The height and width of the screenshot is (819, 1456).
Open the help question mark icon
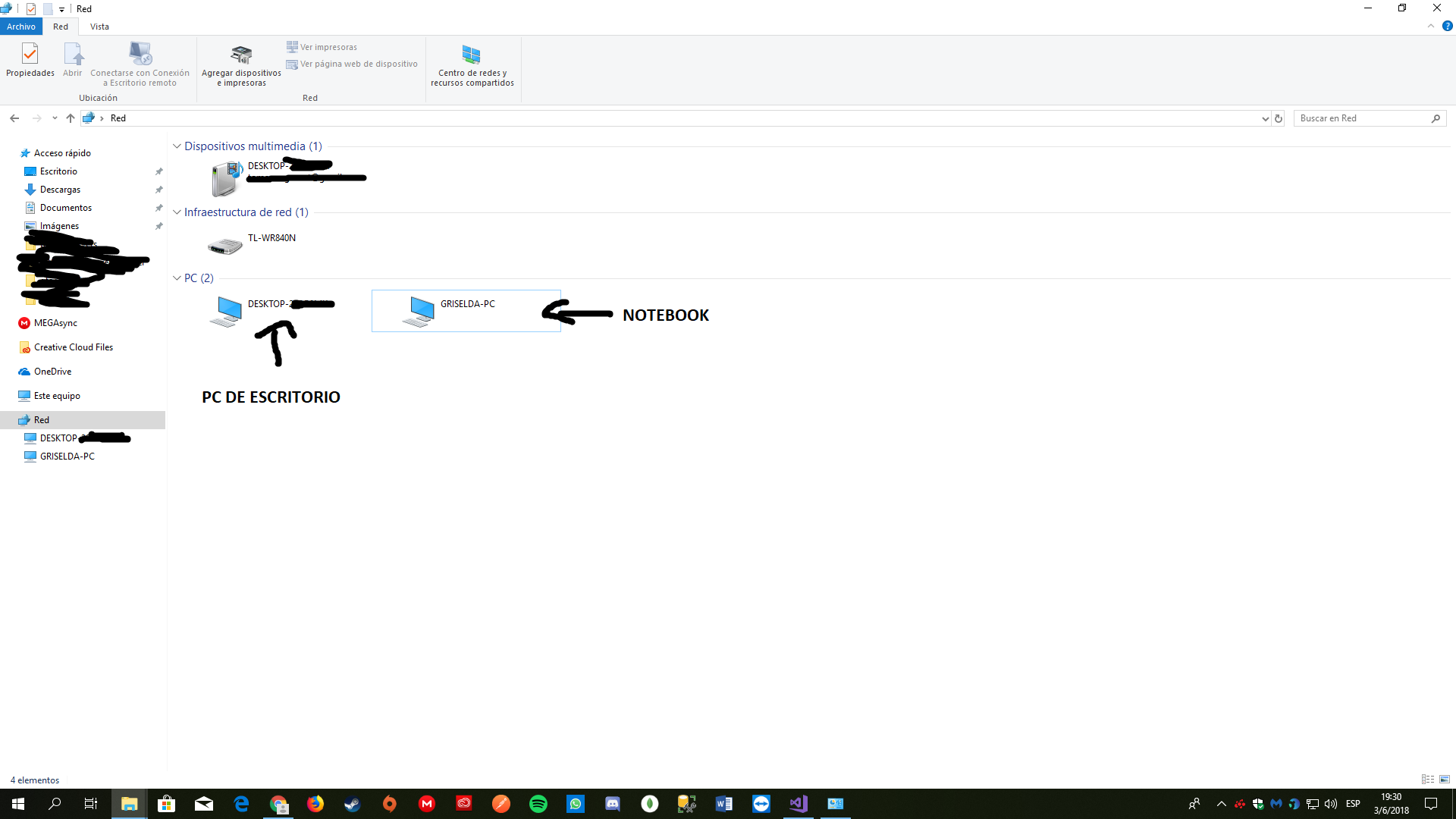click(x=1447, y=26)
